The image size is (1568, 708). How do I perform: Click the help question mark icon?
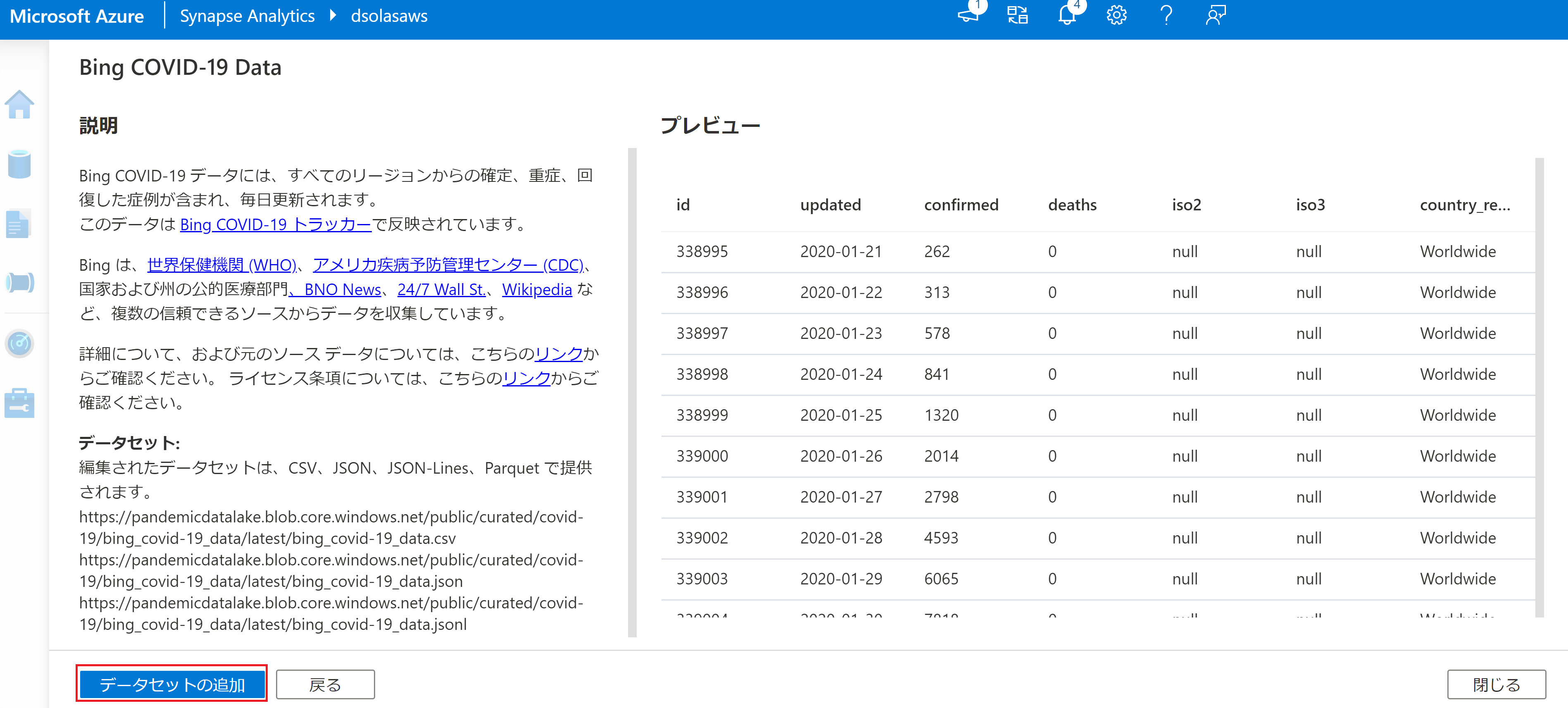[1166, 15]
